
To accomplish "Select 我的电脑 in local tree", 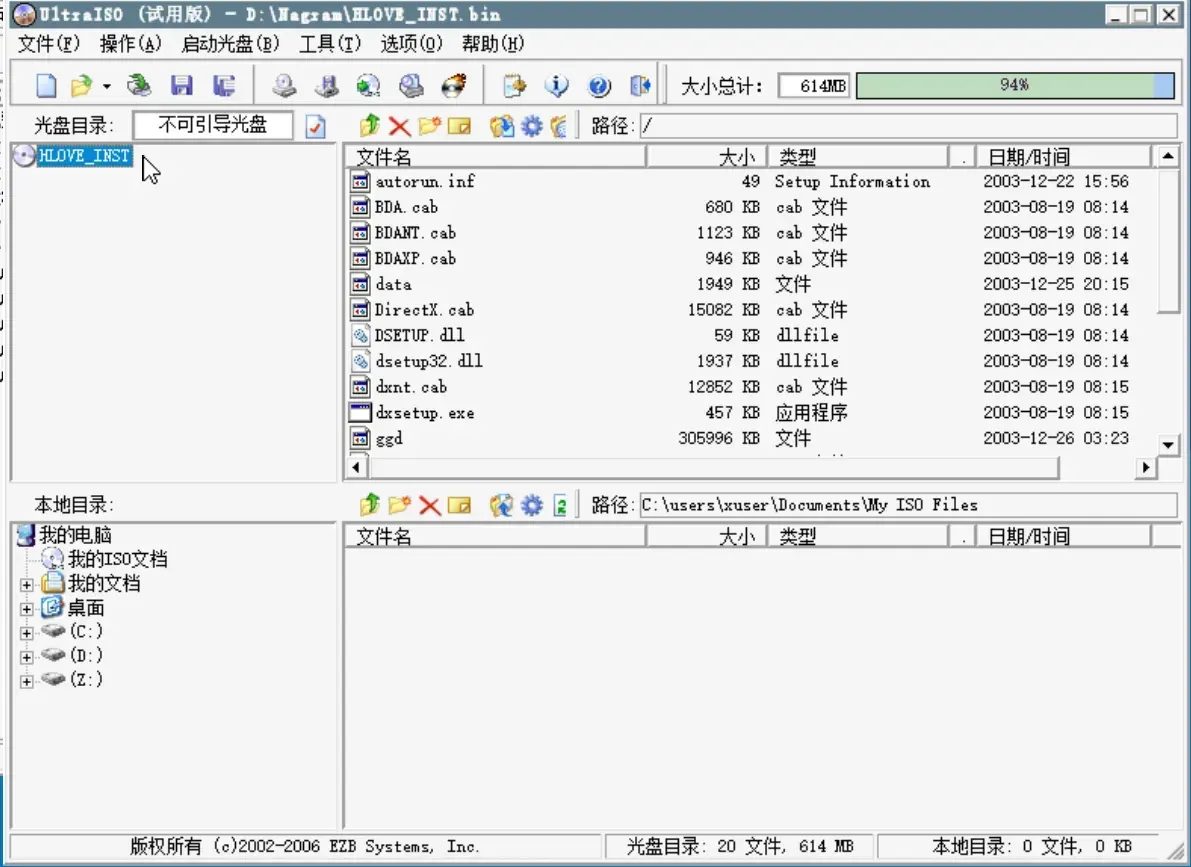I will point(75,535).
